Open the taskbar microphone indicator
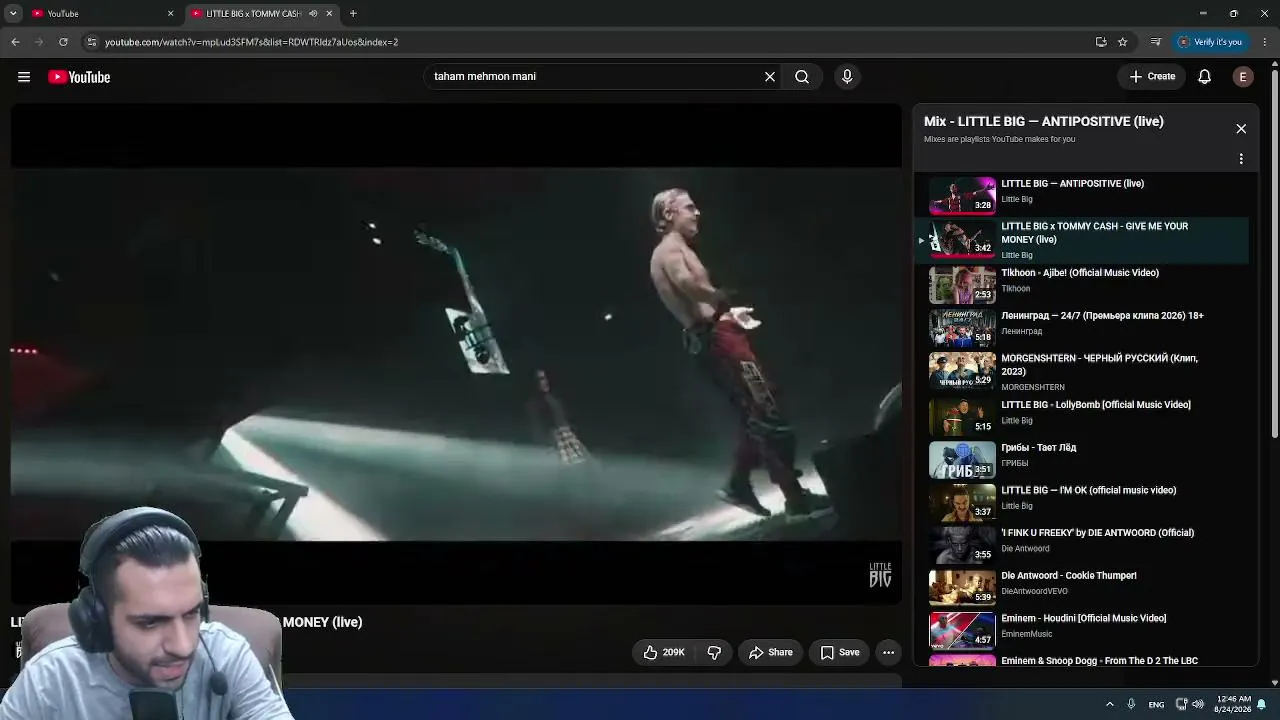Screen dimensions: 1280x720 point(1131,705)
